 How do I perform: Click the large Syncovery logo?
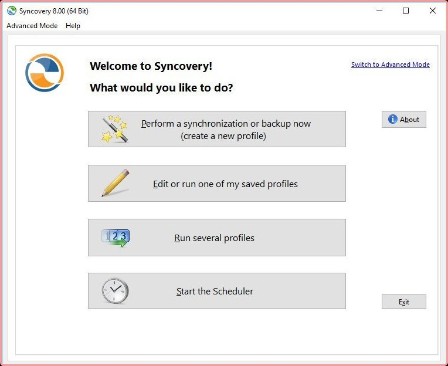click(44, 73)
